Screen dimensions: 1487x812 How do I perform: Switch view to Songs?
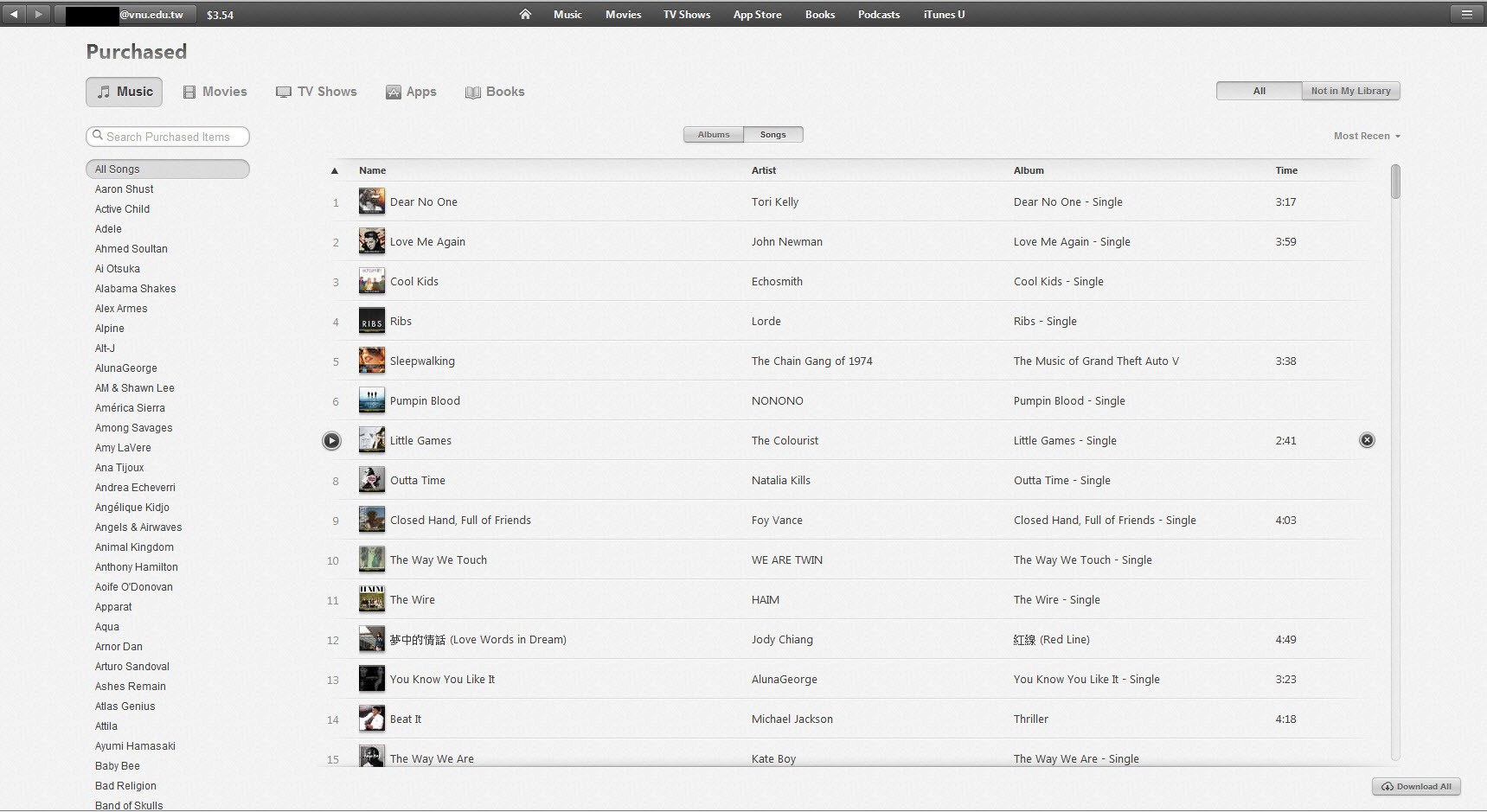(773, 134)
